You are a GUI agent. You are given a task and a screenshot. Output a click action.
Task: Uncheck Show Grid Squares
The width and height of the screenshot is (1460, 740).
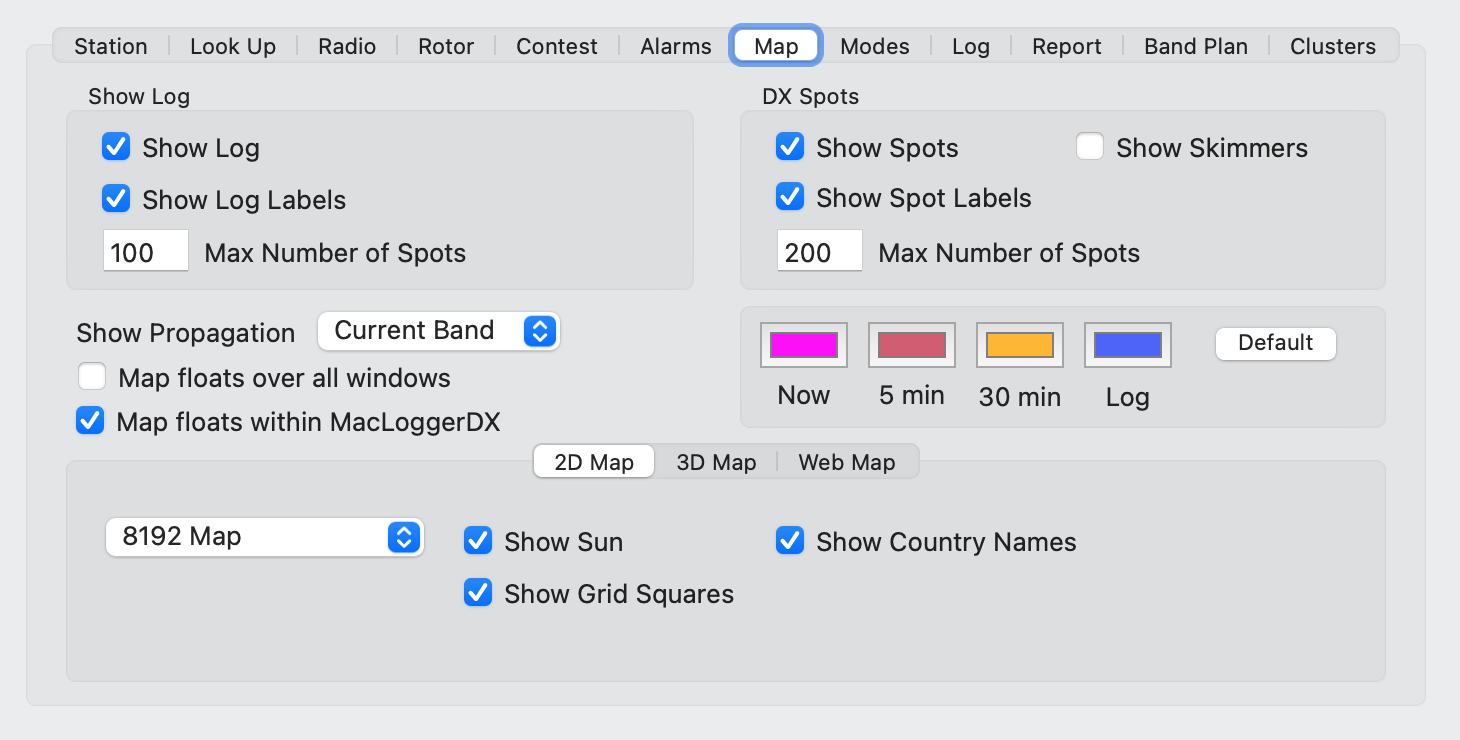pyautogui.click(x=478, y=592)
